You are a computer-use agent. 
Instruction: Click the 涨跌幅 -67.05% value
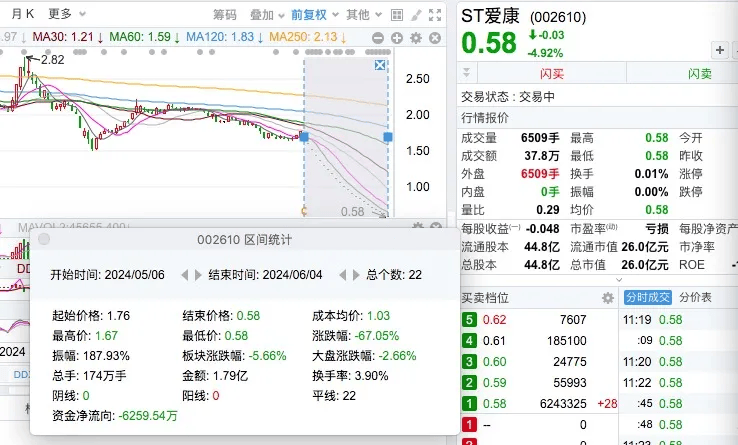pyautogui.click(x=377, y=336)
